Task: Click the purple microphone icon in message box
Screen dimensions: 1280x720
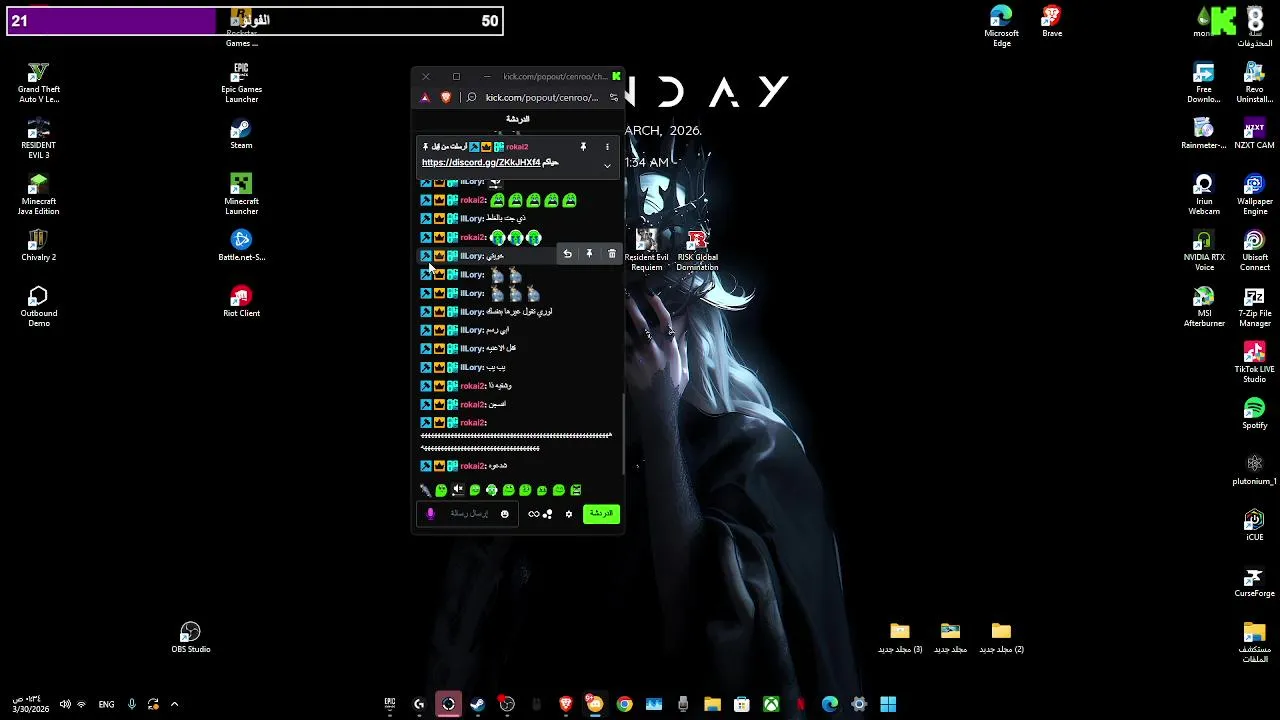Action: point(431,514)
